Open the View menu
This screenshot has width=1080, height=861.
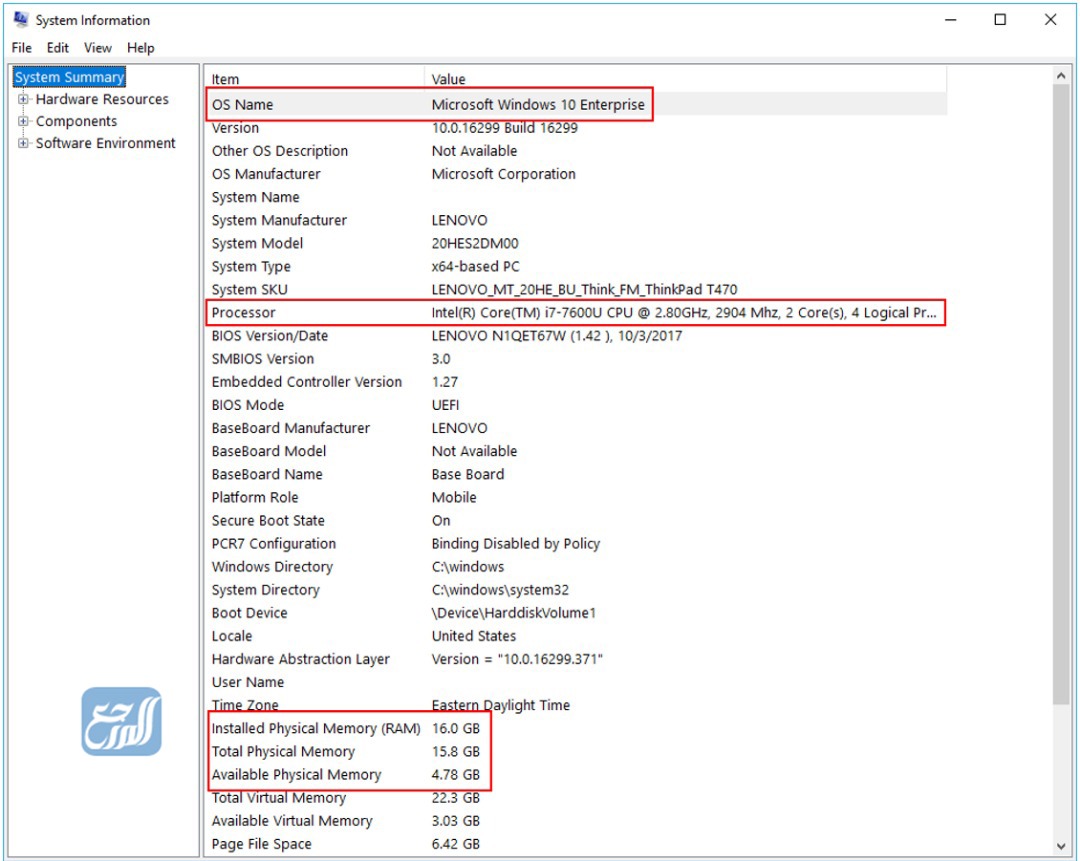coord(98,47)
